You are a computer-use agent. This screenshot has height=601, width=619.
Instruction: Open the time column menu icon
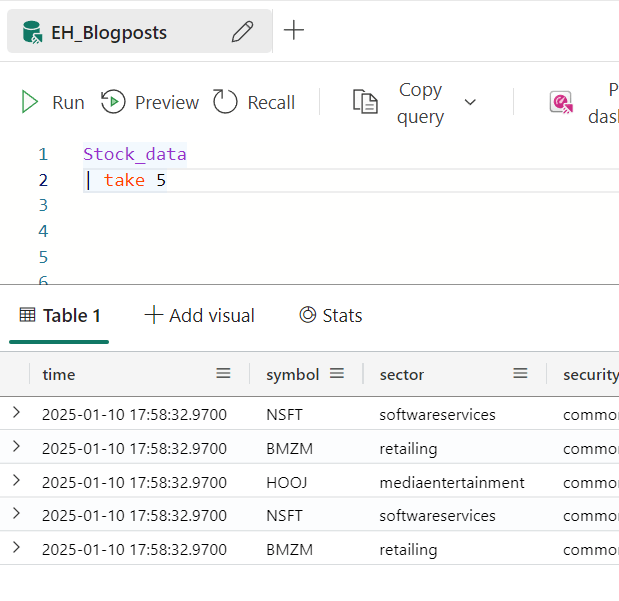(x=223, y=374)
